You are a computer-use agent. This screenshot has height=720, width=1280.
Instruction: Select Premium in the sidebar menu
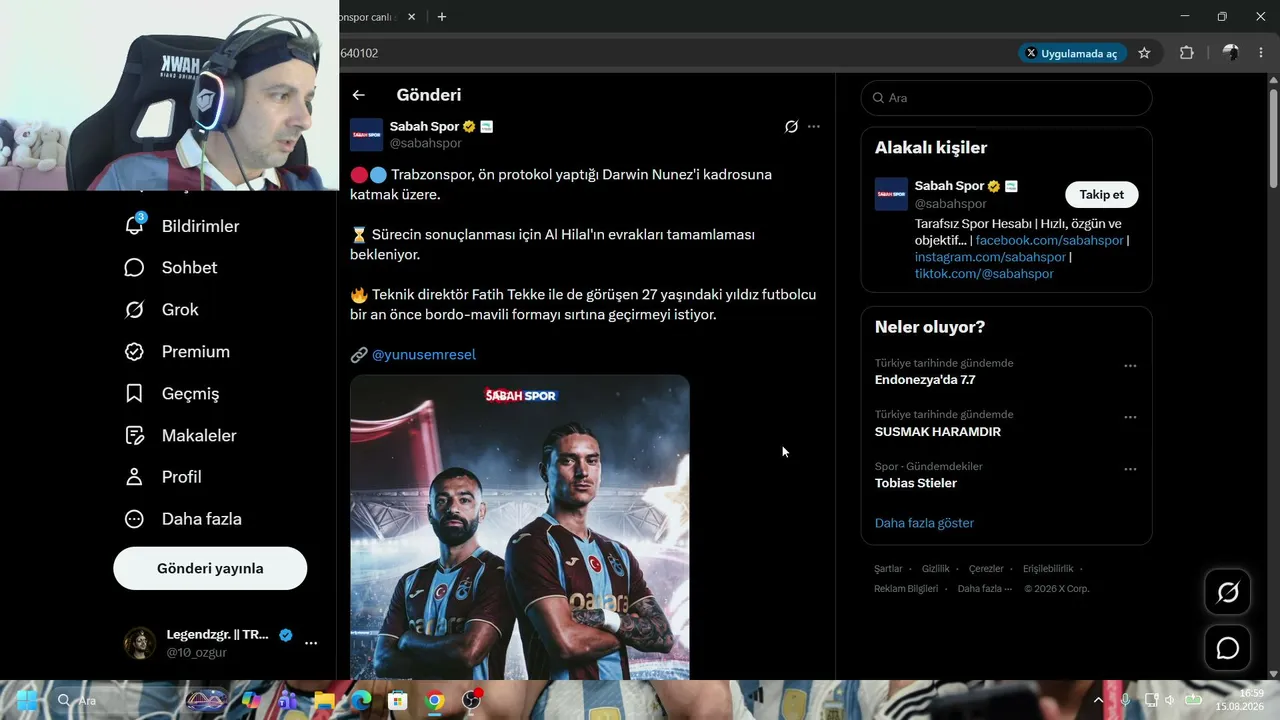click(196, 352)
